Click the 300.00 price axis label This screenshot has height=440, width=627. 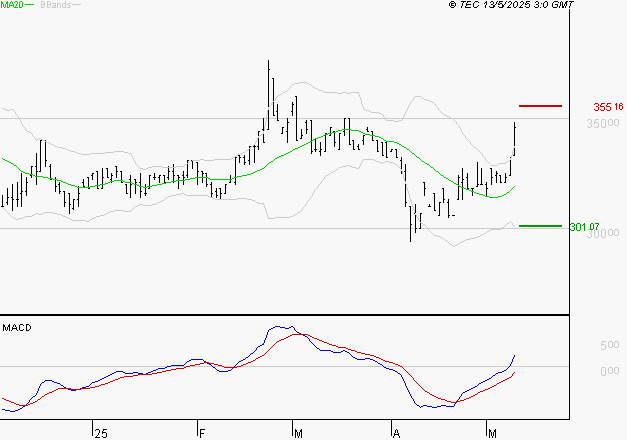[x=603, y=233]
